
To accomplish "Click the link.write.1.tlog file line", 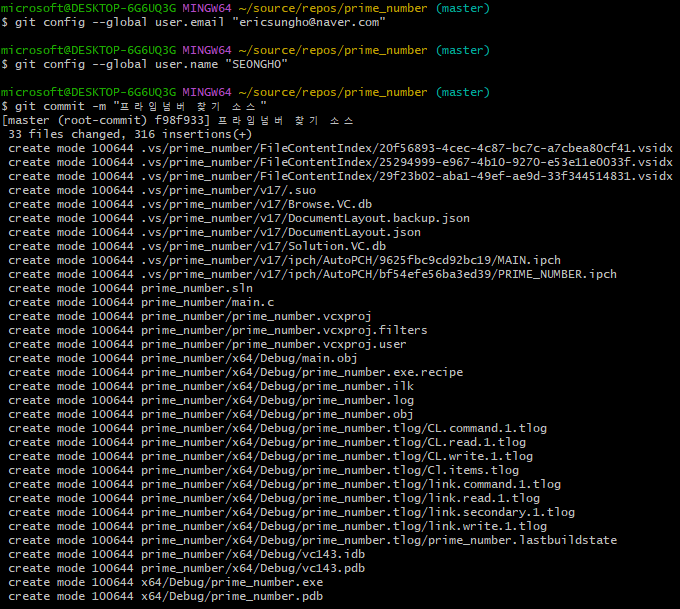I will (278, 526).
